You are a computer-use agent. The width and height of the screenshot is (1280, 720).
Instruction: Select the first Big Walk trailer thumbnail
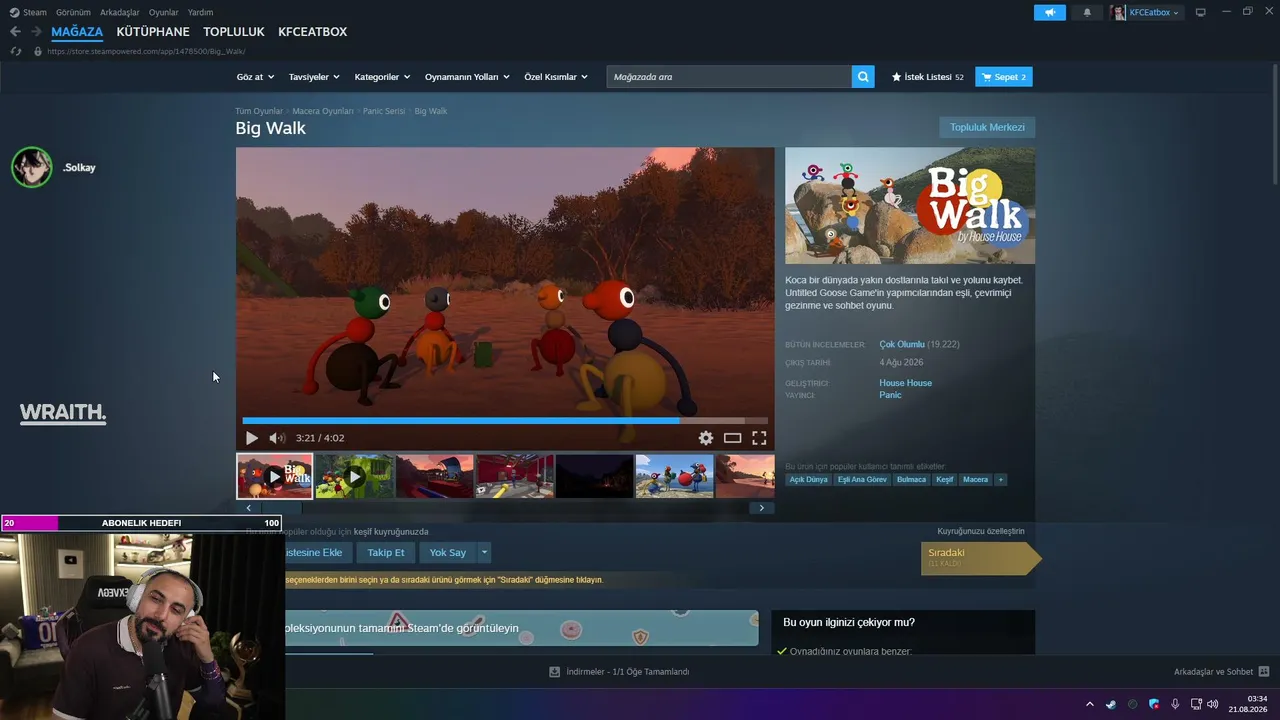pos(275,476)
